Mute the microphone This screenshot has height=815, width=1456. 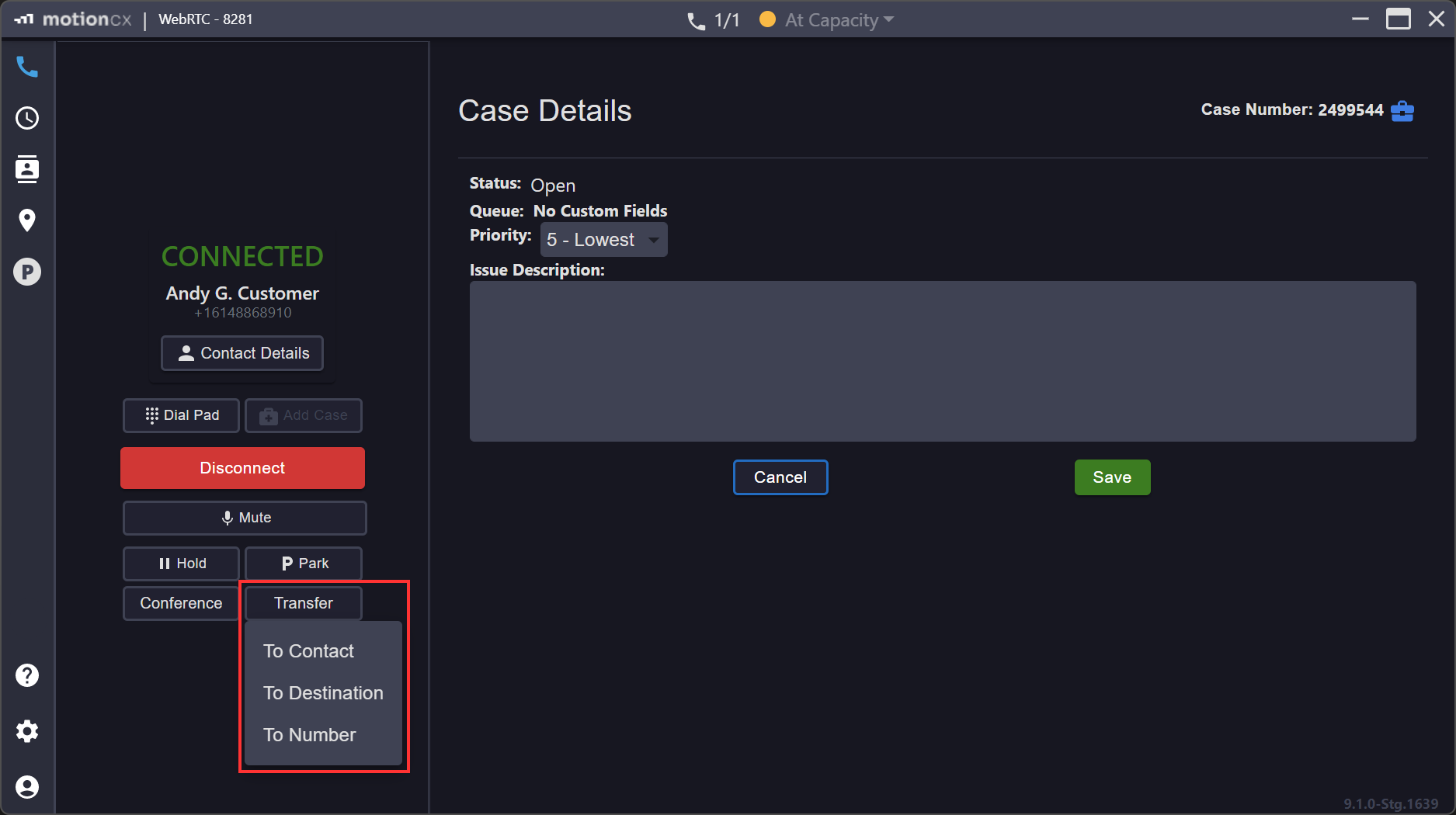pyautogui.click(x=245, y=518)
